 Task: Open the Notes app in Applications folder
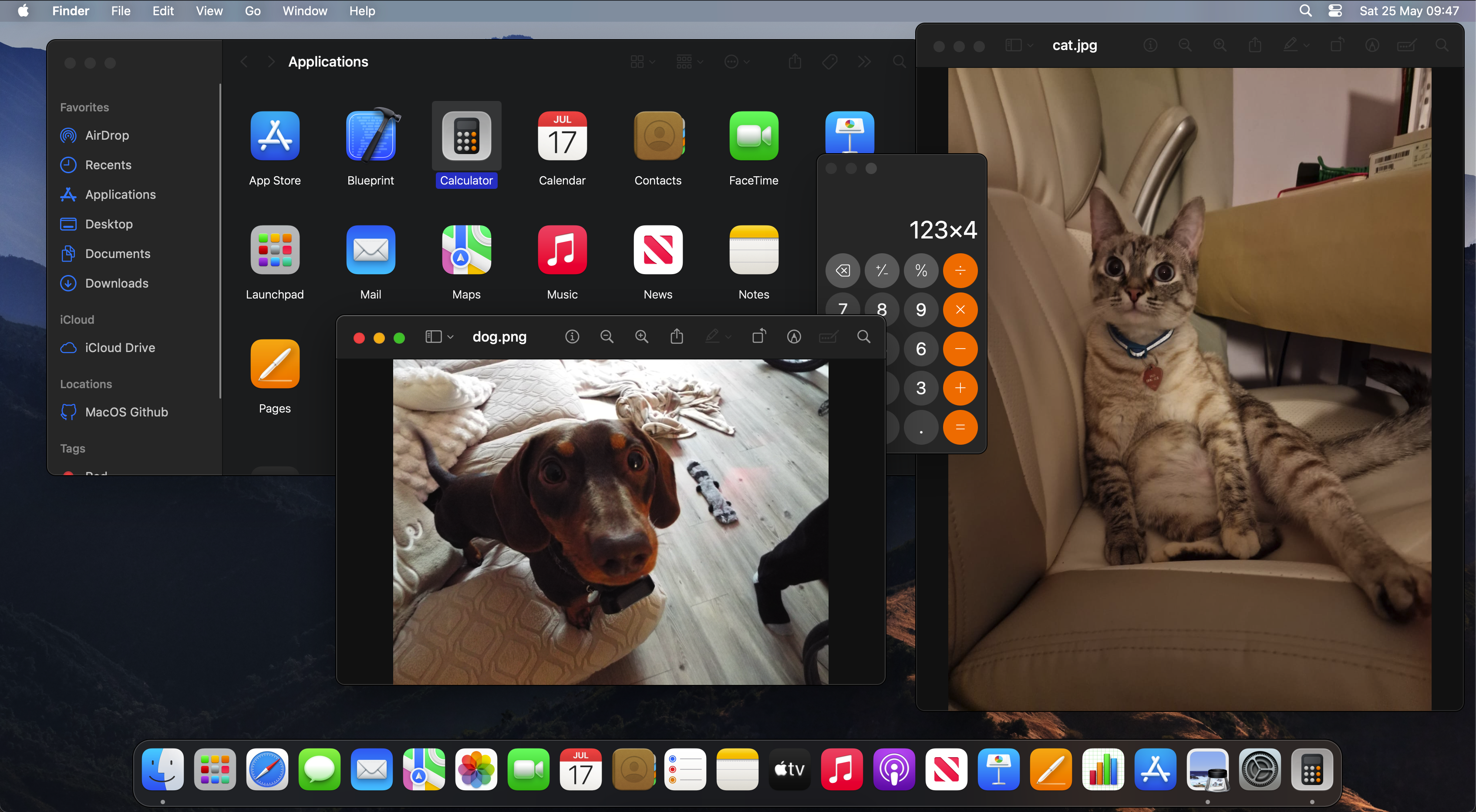coord(754,250)
